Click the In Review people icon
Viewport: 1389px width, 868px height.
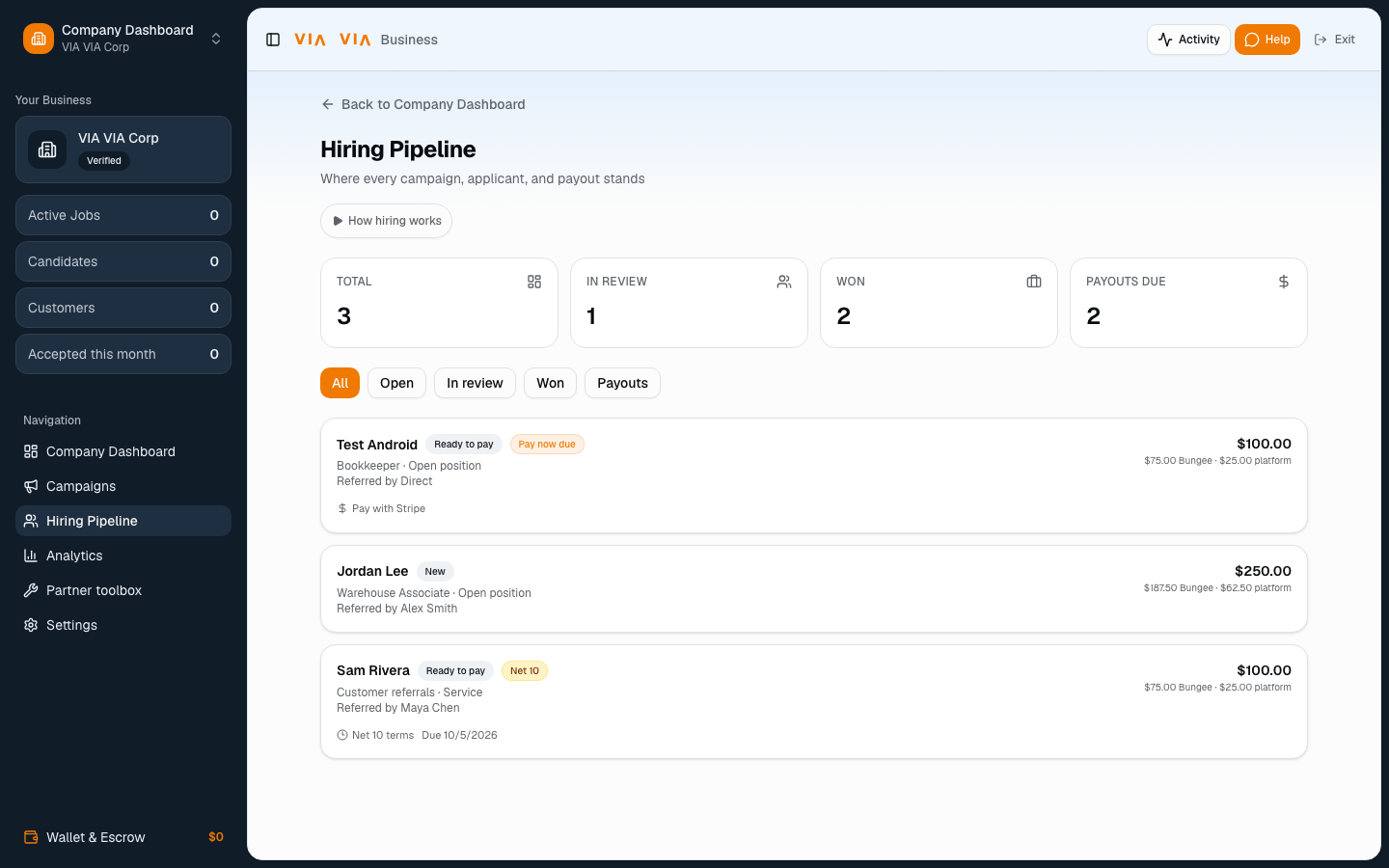pos(784,282)
